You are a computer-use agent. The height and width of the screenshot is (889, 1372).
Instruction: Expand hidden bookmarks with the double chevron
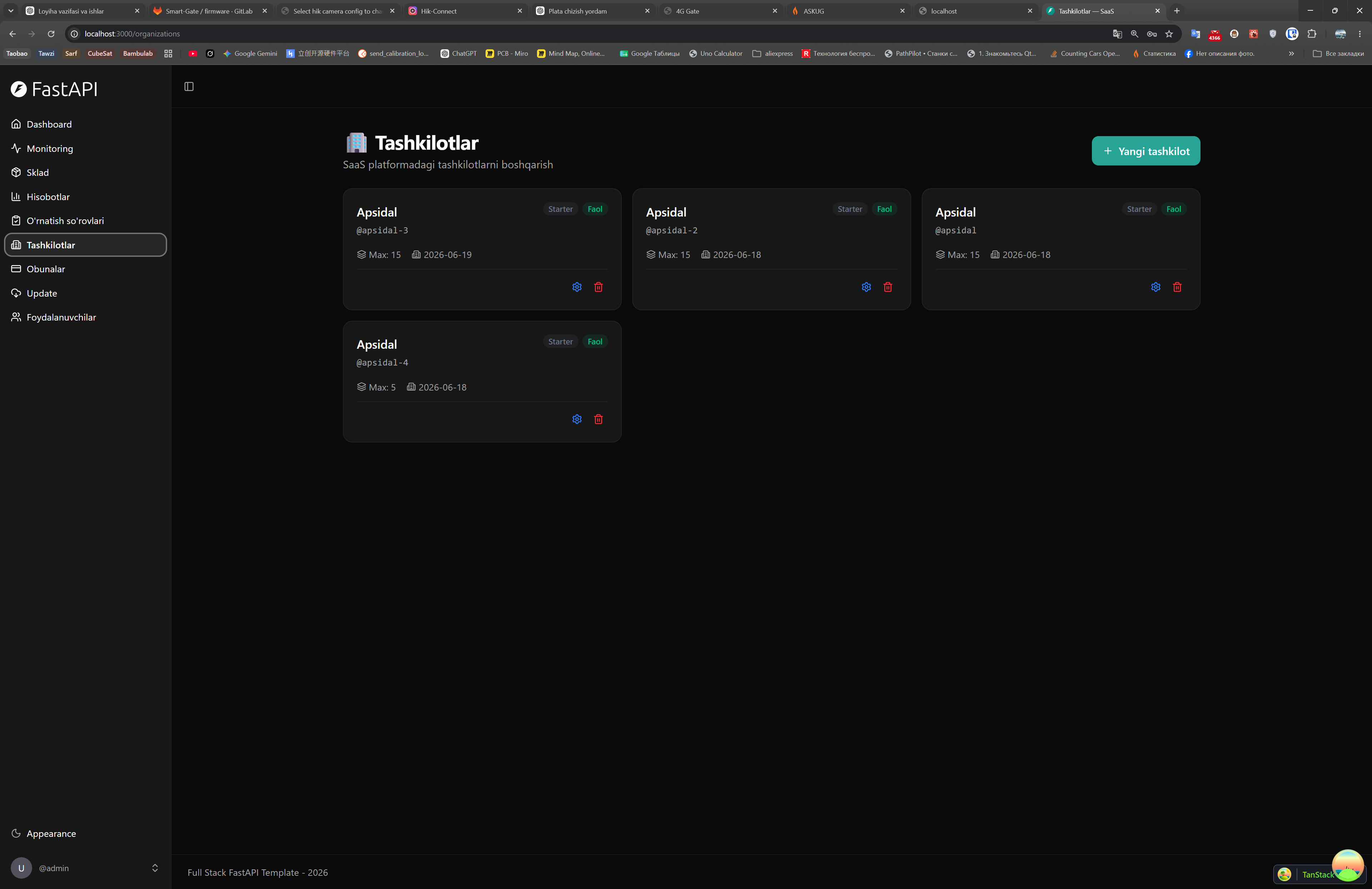coord(1291,54)
